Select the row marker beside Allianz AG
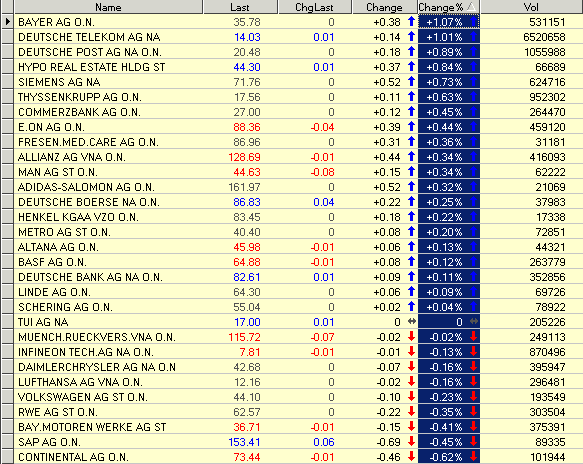 pos(7,157)
